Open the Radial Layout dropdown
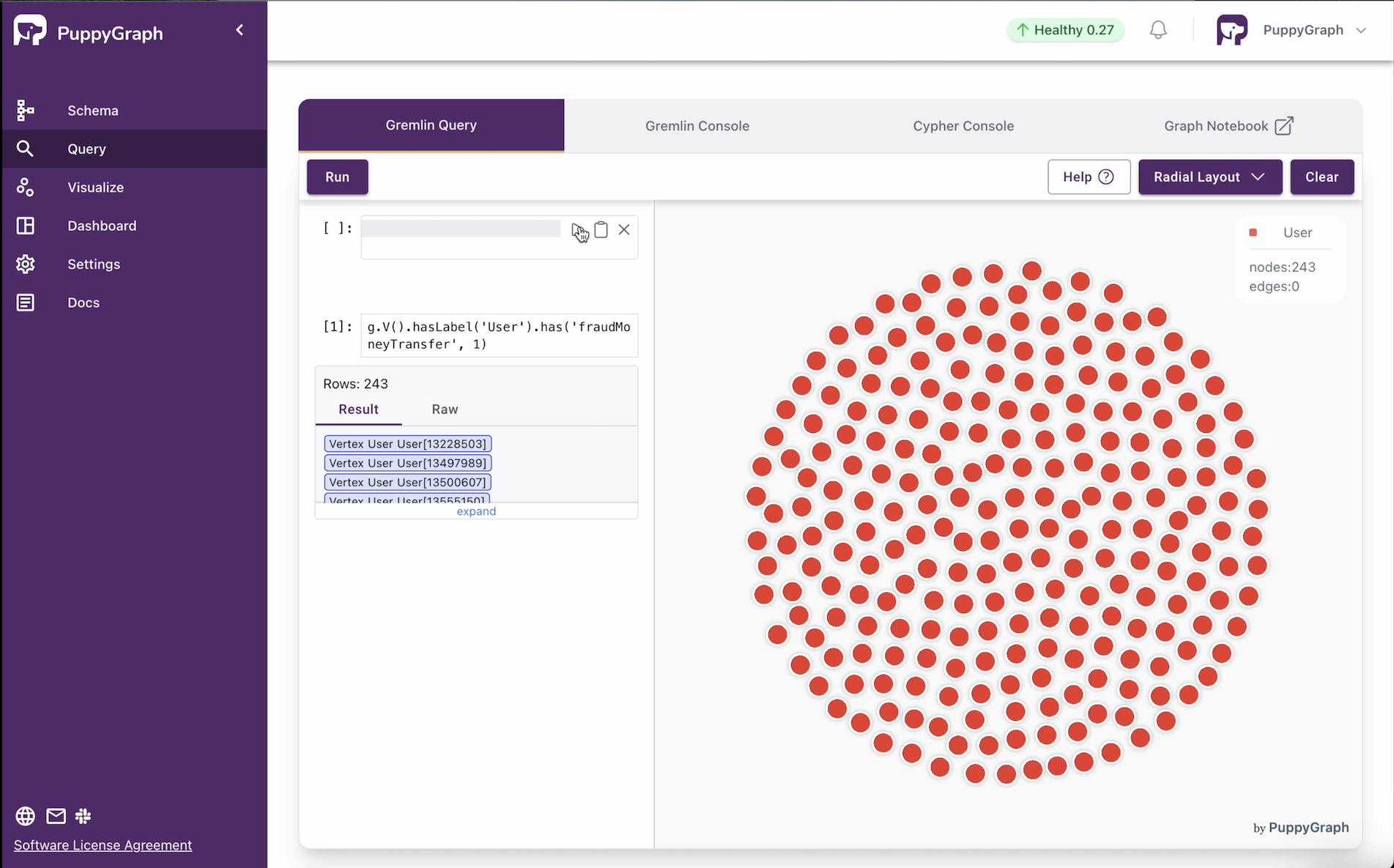This screenshot has height=868, width=1394. (x=1210, y=177)
